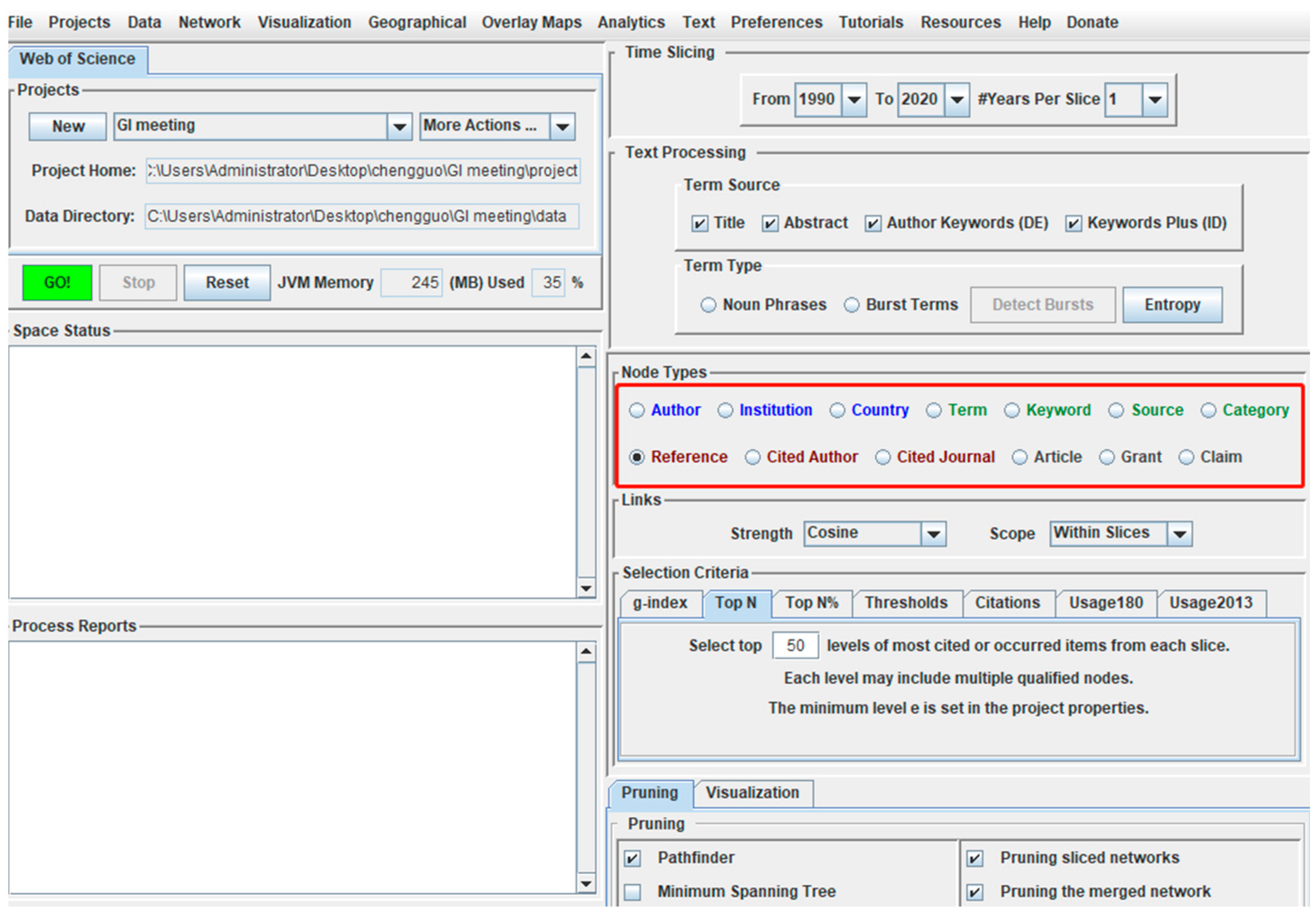Screen dimensions: 1316x916
Task: Click Space Status scrollbar down arrow
Action: tap(586, 588)
